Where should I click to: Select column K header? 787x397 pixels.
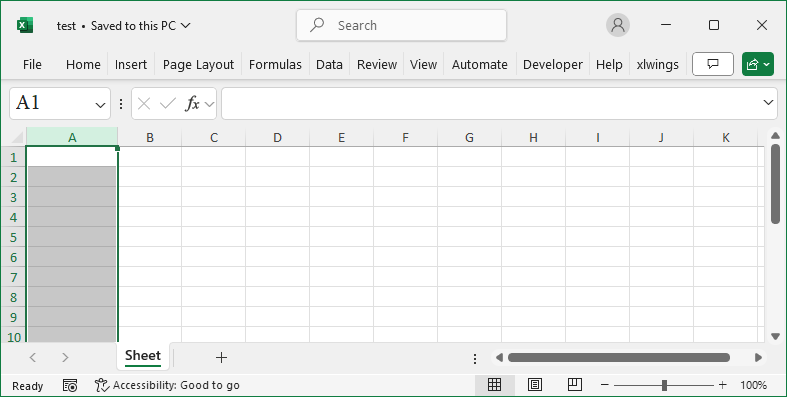(725, 138)
